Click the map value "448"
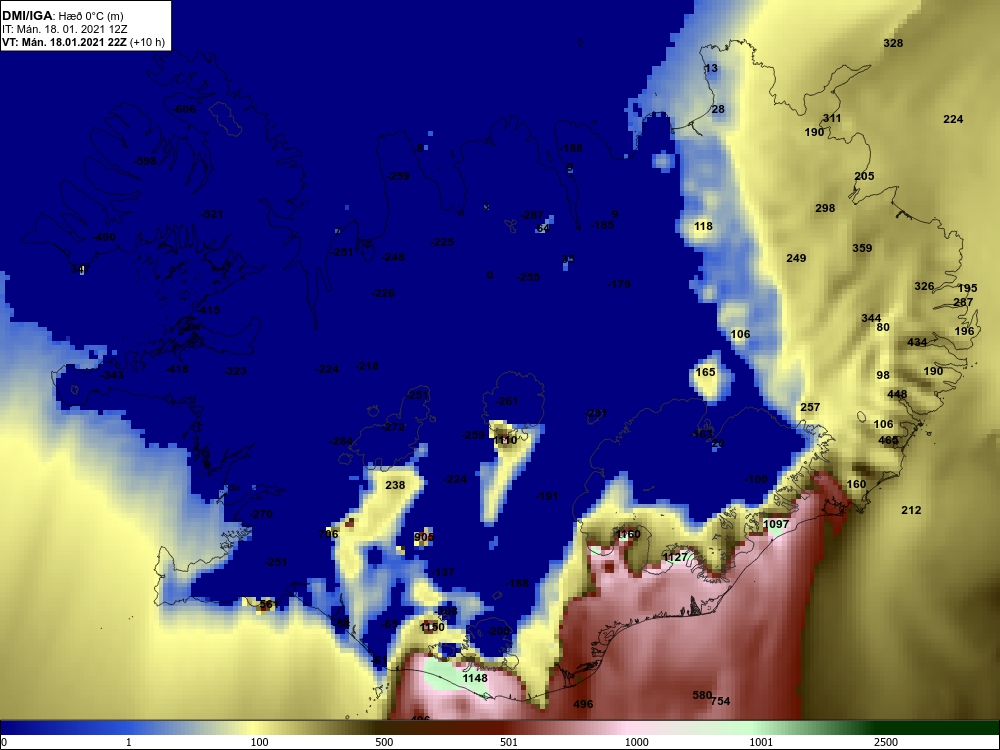 point(897,394)
